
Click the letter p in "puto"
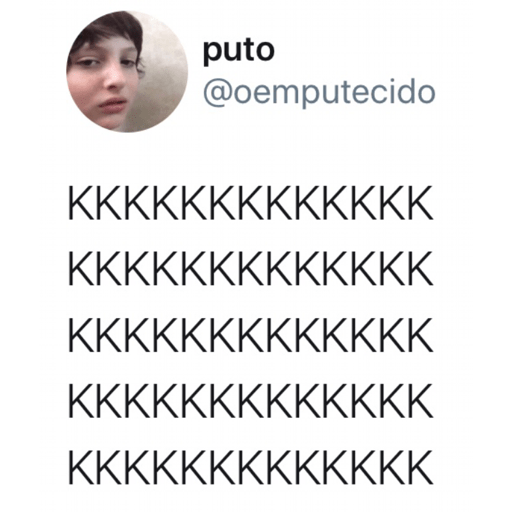coord(212,54)
